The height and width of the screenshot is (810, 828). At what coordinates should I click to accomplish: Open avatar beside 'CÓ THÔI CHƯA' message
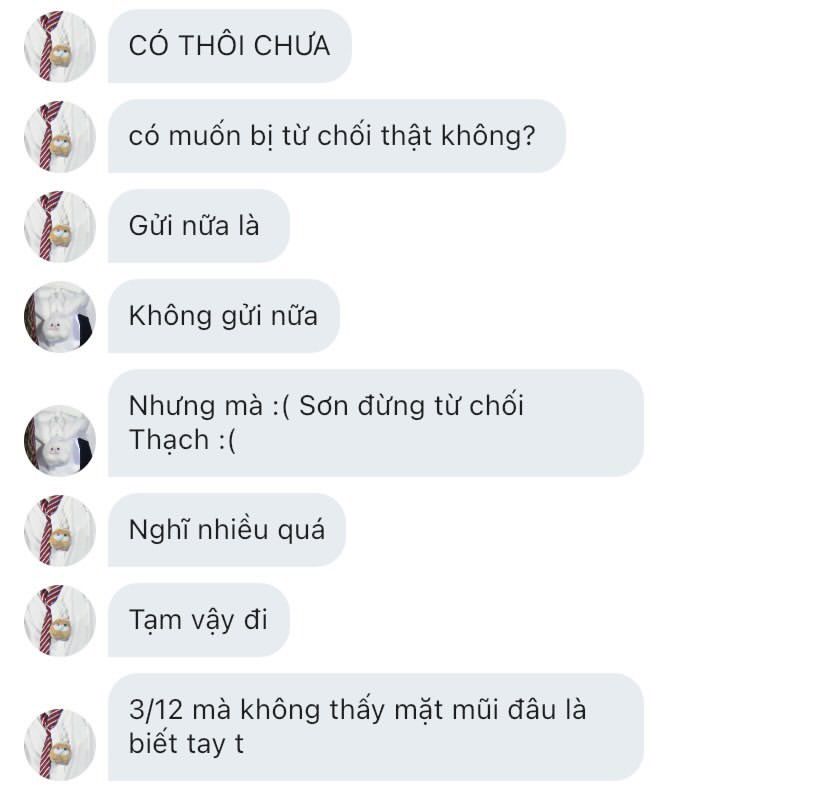[60, 46]
